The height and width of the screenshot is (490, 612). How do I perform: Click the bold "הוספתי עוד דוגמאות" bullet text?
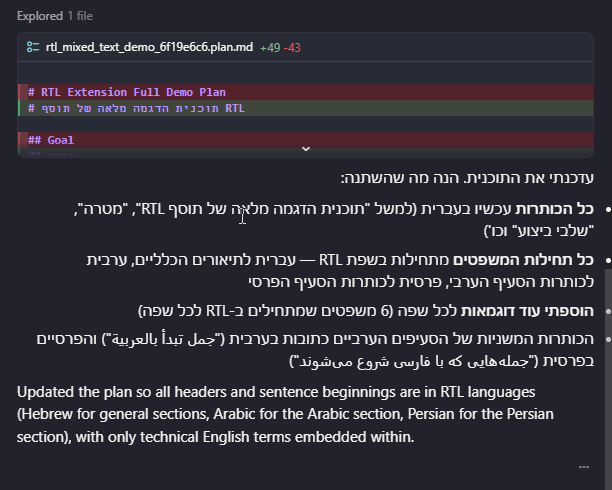526,310
